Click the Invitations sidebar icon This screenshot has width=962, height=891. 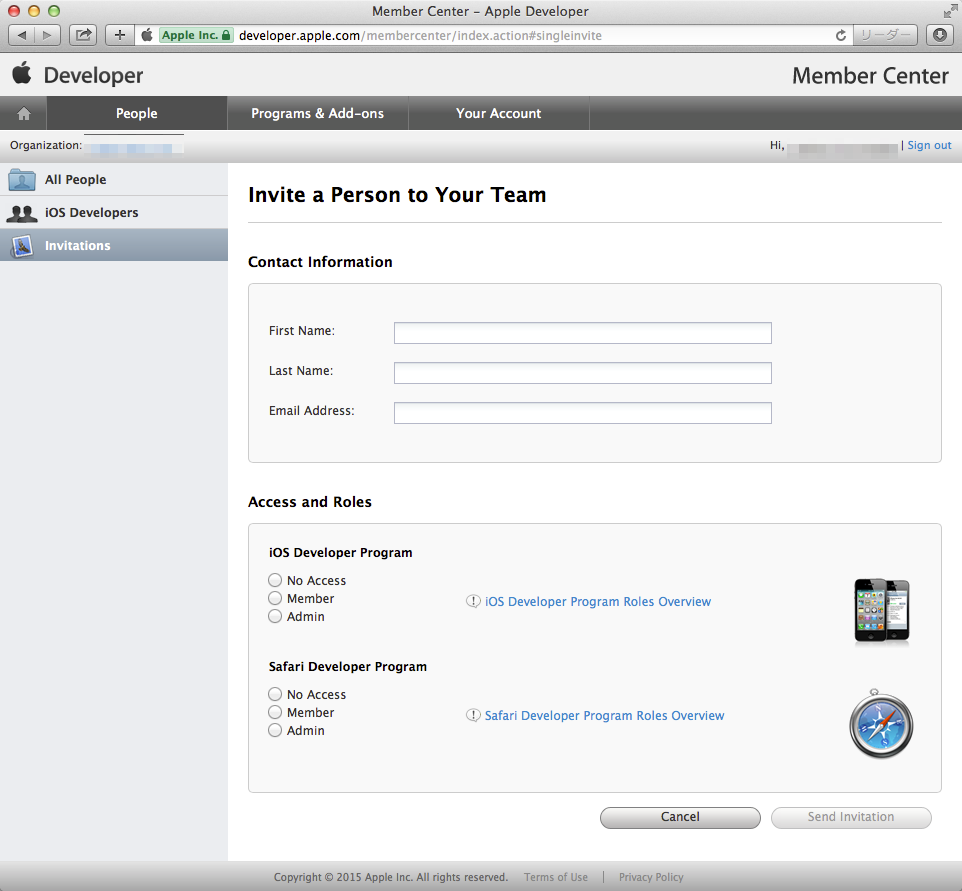pyautogui.click(x=21, y=245)
